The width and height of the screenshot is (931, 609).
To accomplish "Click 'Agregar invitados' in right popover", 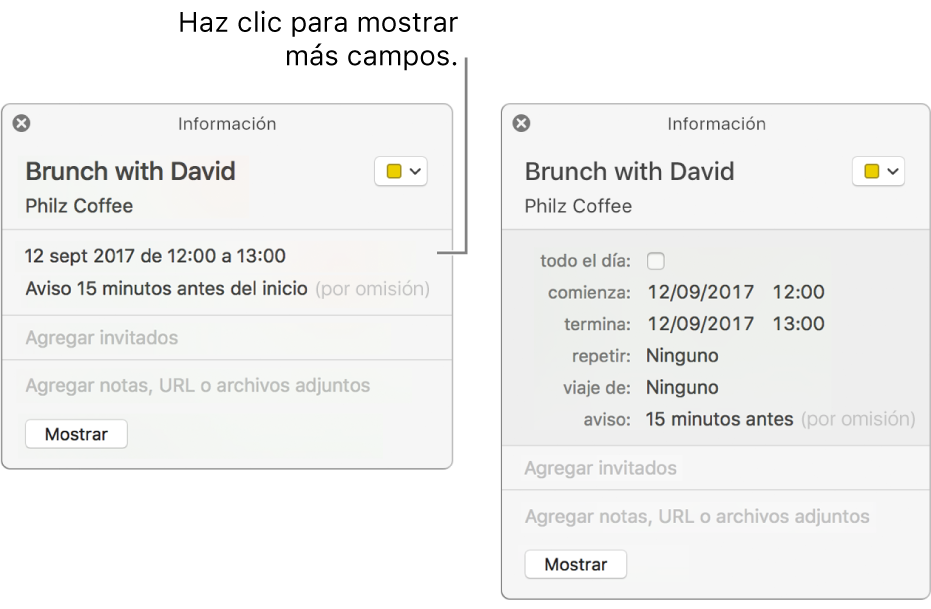I will 600,468.
